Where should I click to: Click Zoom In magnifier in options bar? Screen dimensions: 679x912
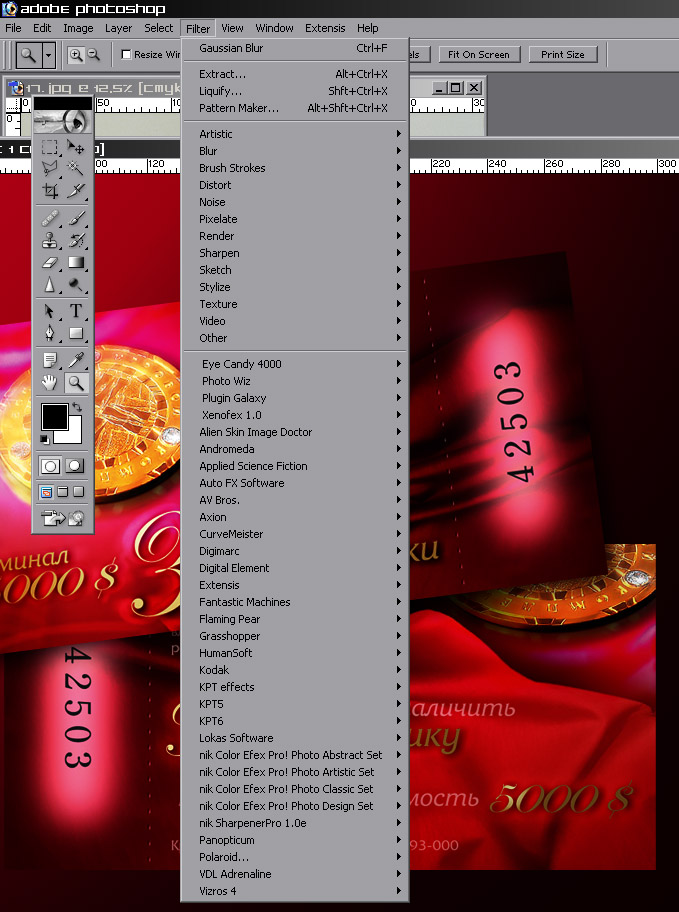click(76, 55)
